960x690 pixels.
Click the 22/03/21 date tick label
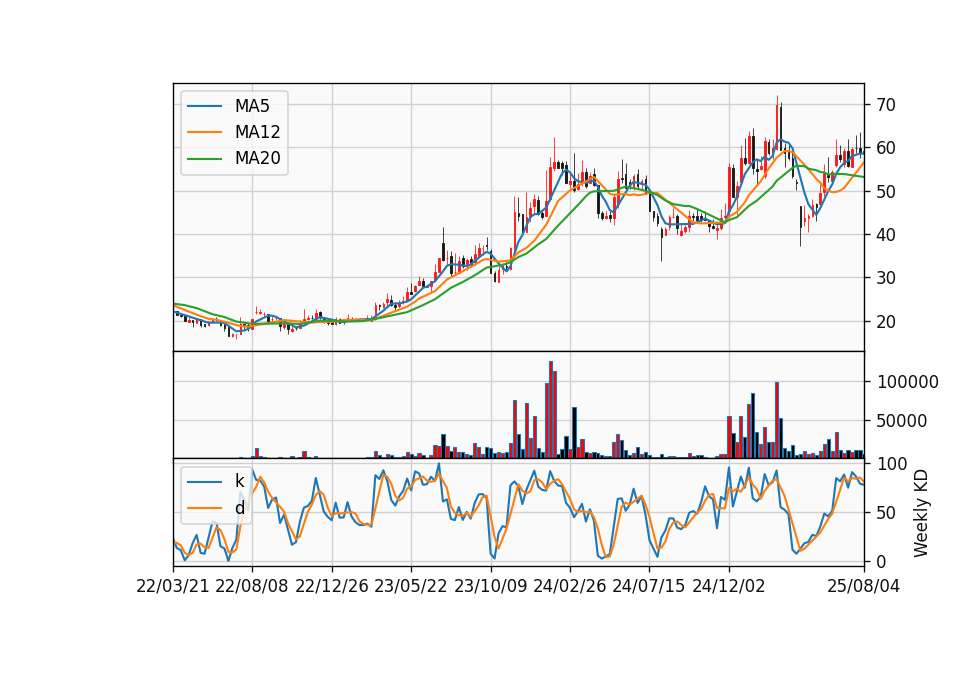[x=173, y=586]
